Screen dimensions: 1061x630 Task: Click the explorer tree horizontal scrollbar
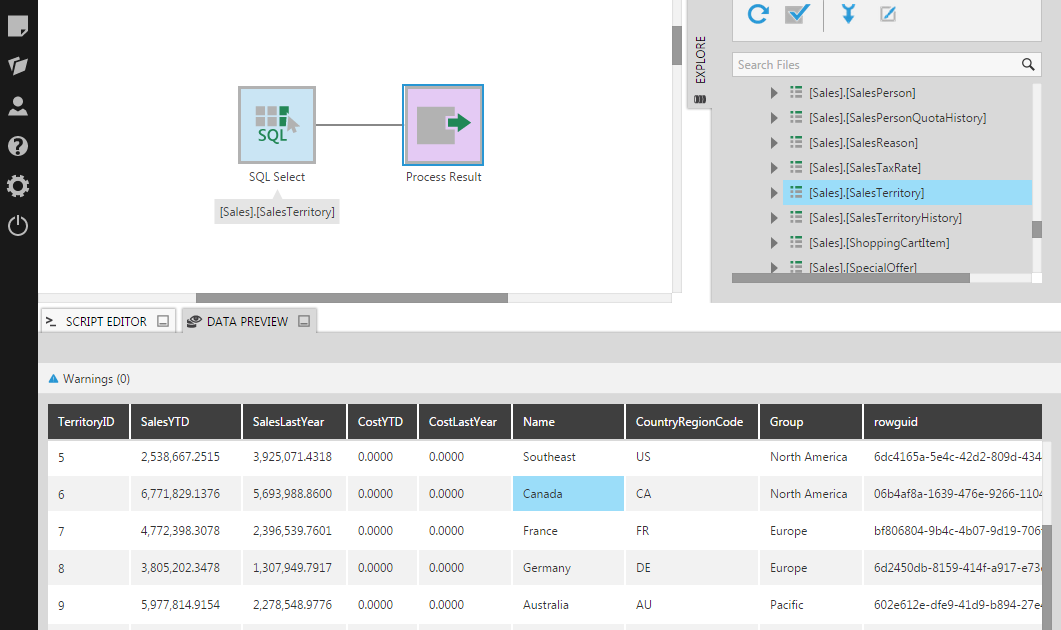click(x=851, y=278)
